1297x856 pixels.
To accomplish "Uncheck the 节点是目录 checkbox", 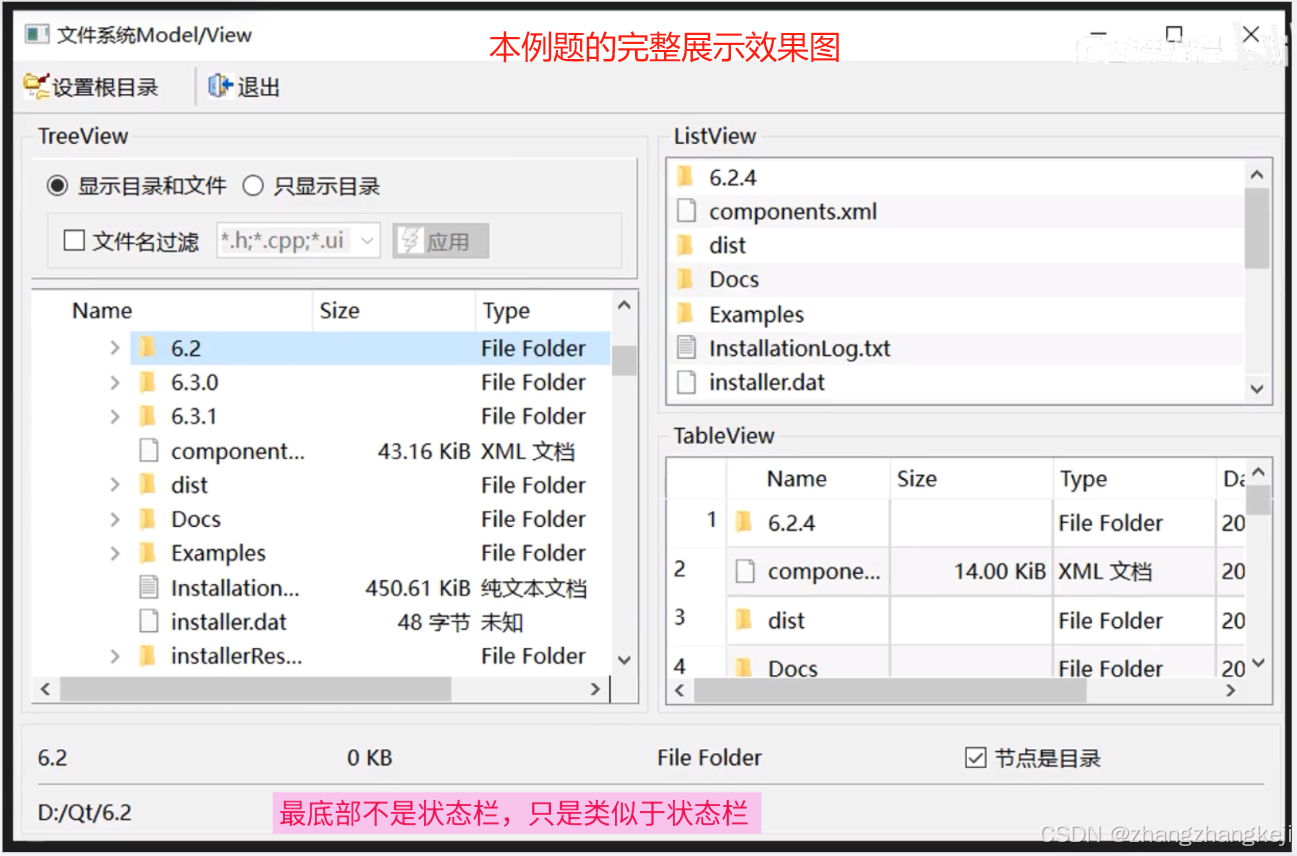I will (976, 757).
